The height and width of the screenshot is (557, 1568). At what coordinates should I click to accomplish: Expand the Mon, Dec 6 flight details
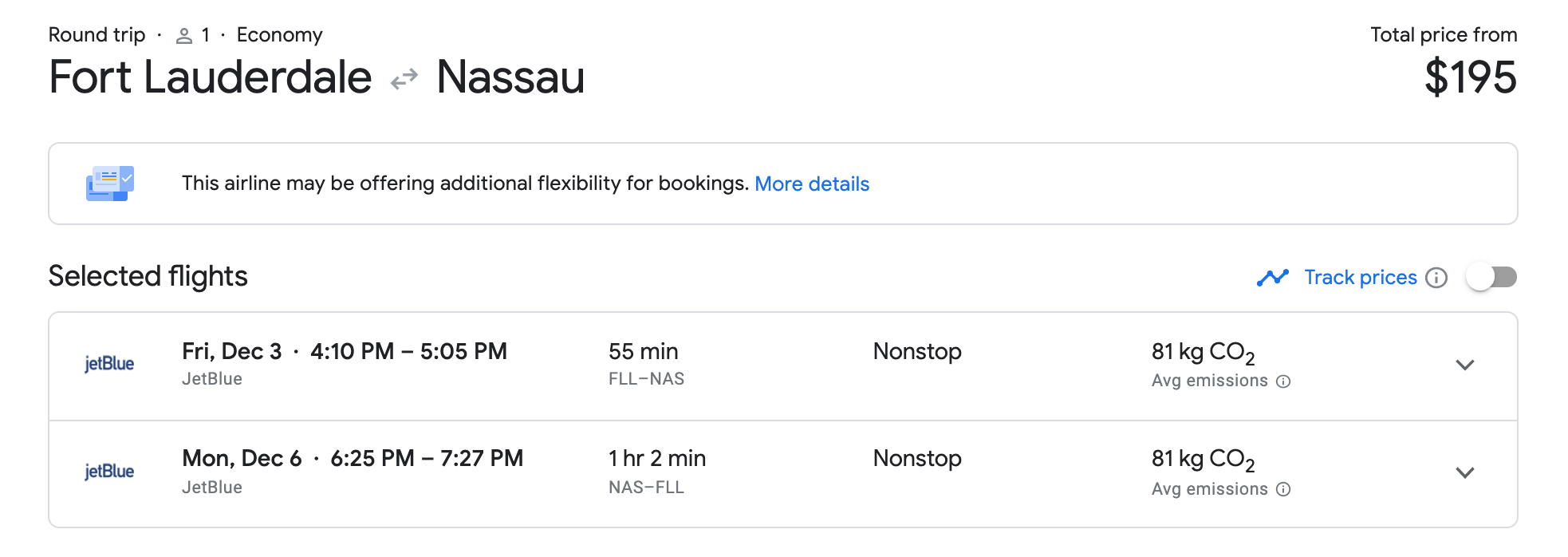(1464, 472)
